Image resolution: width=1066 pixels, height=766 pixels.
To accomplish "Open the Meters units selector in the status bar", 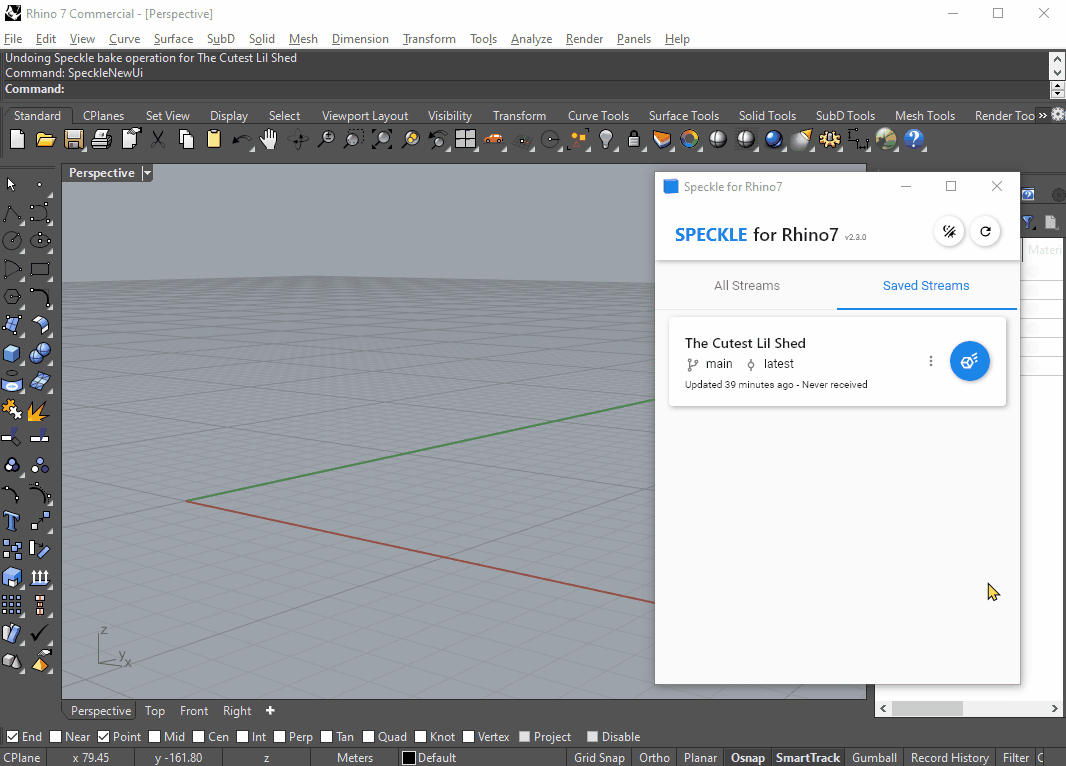I will 355,758.
